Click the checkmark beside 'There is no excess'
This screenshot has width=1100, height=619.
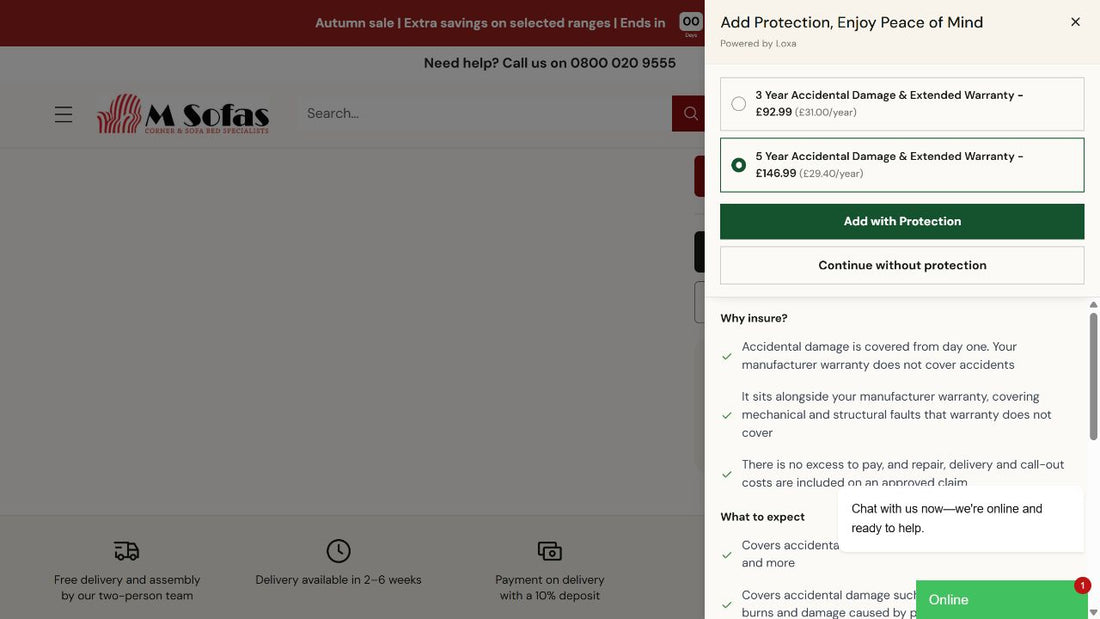[727, 474]
